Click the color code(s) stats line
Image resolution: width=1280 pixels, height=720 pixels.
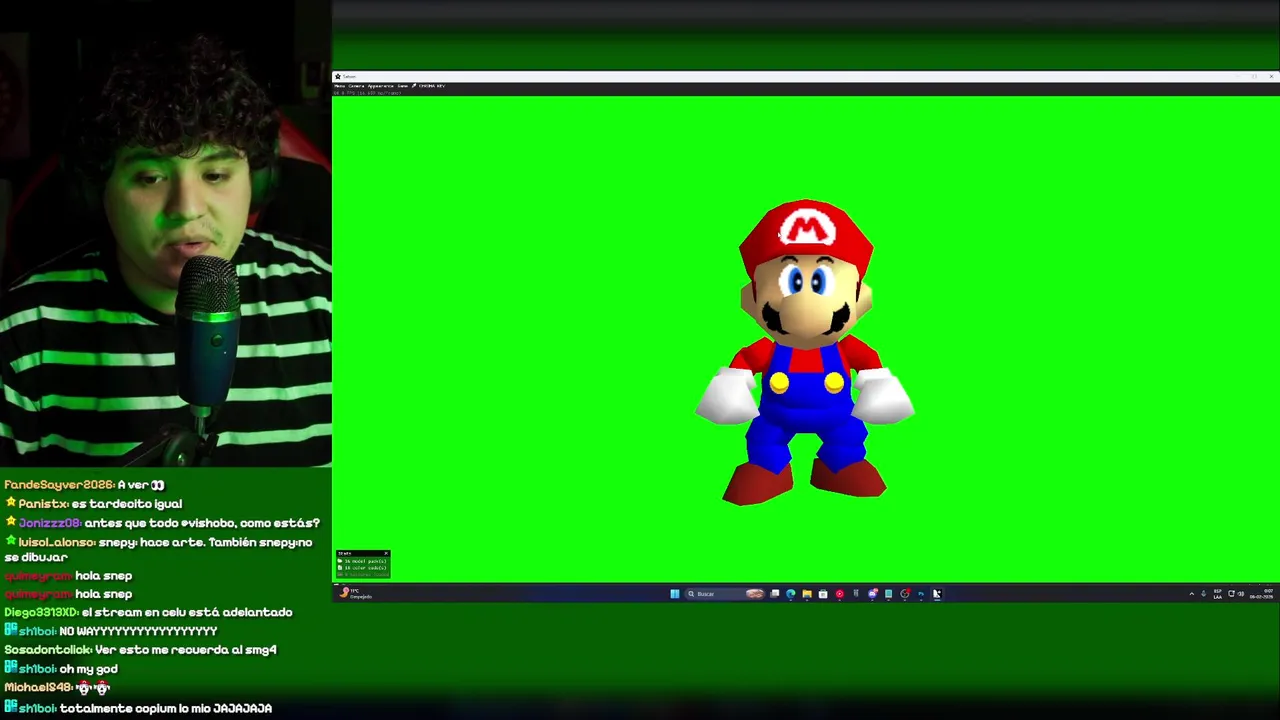pyautogui.click(x=362, y=568)
